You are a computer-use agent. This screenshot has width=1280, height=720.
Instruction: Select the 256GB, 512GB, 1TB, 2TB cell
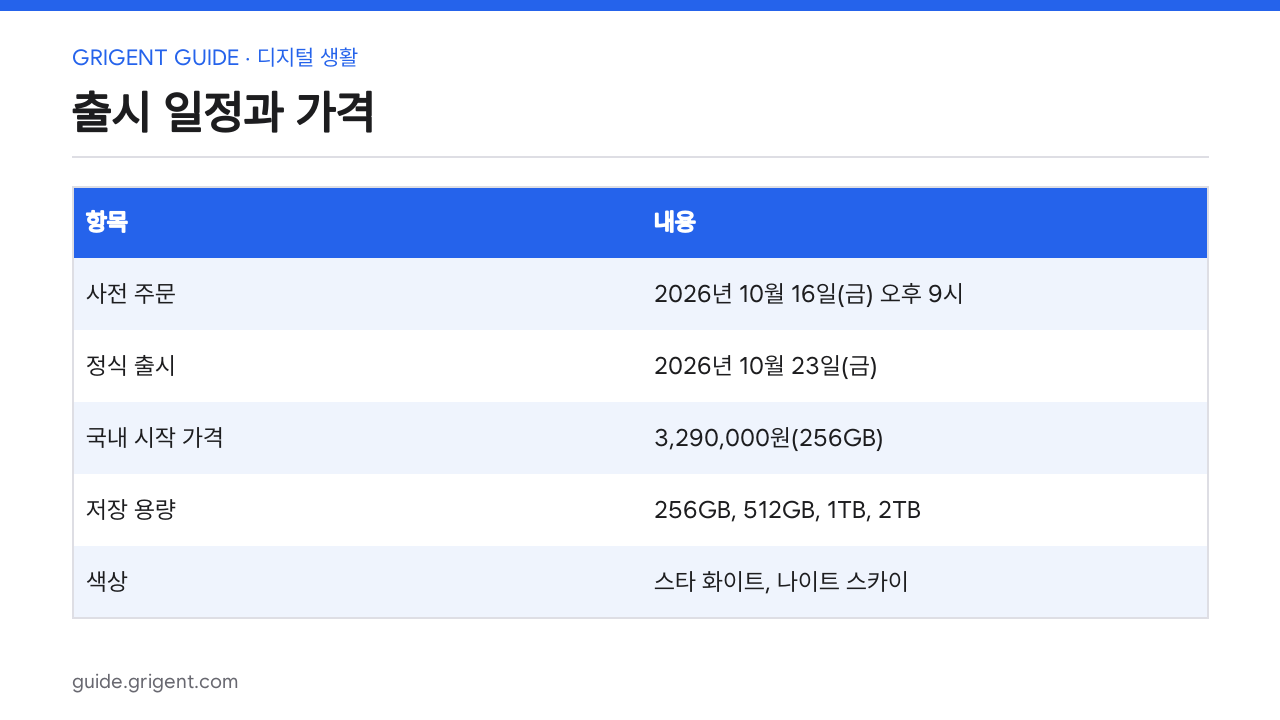point(924,510)
